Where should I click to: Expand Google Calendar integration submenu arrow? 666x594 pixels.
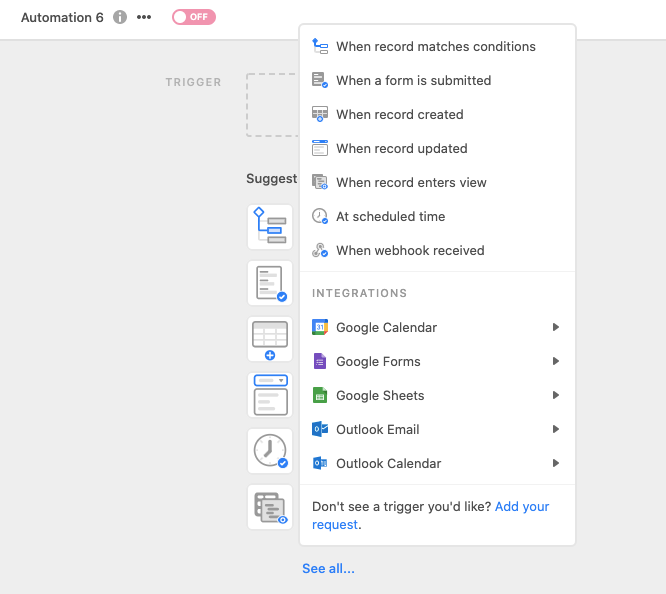(x=556, y=327)
